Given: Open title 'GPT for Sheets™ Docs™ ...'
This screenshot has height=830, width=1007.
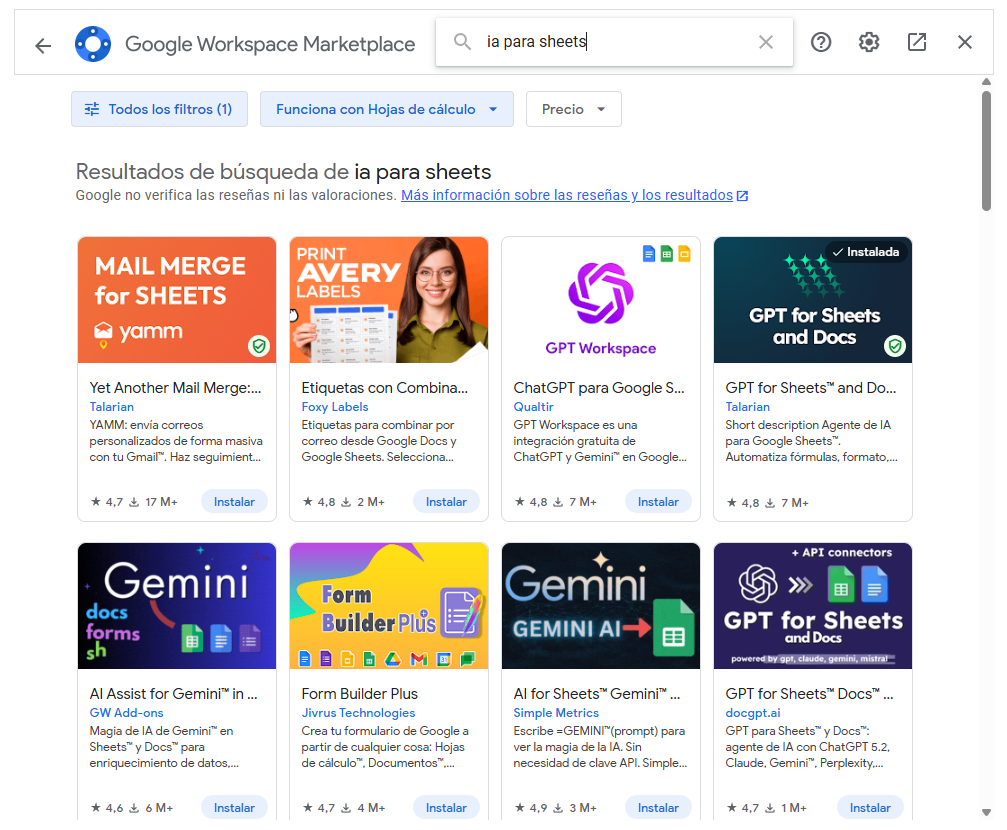Looking at the screenshot, I should click(x=809, y=693).
